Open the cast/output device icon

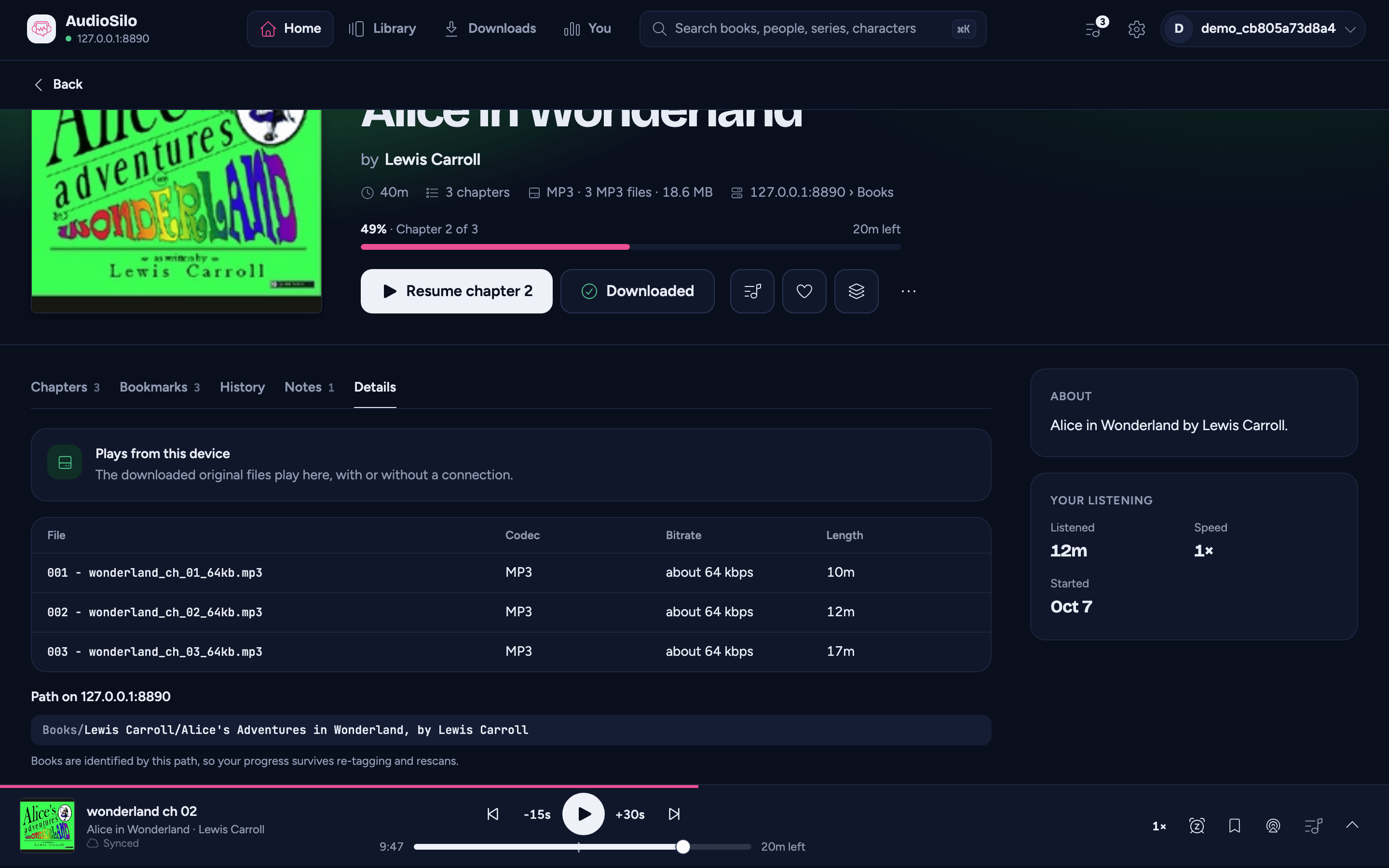coord(1273,826)
